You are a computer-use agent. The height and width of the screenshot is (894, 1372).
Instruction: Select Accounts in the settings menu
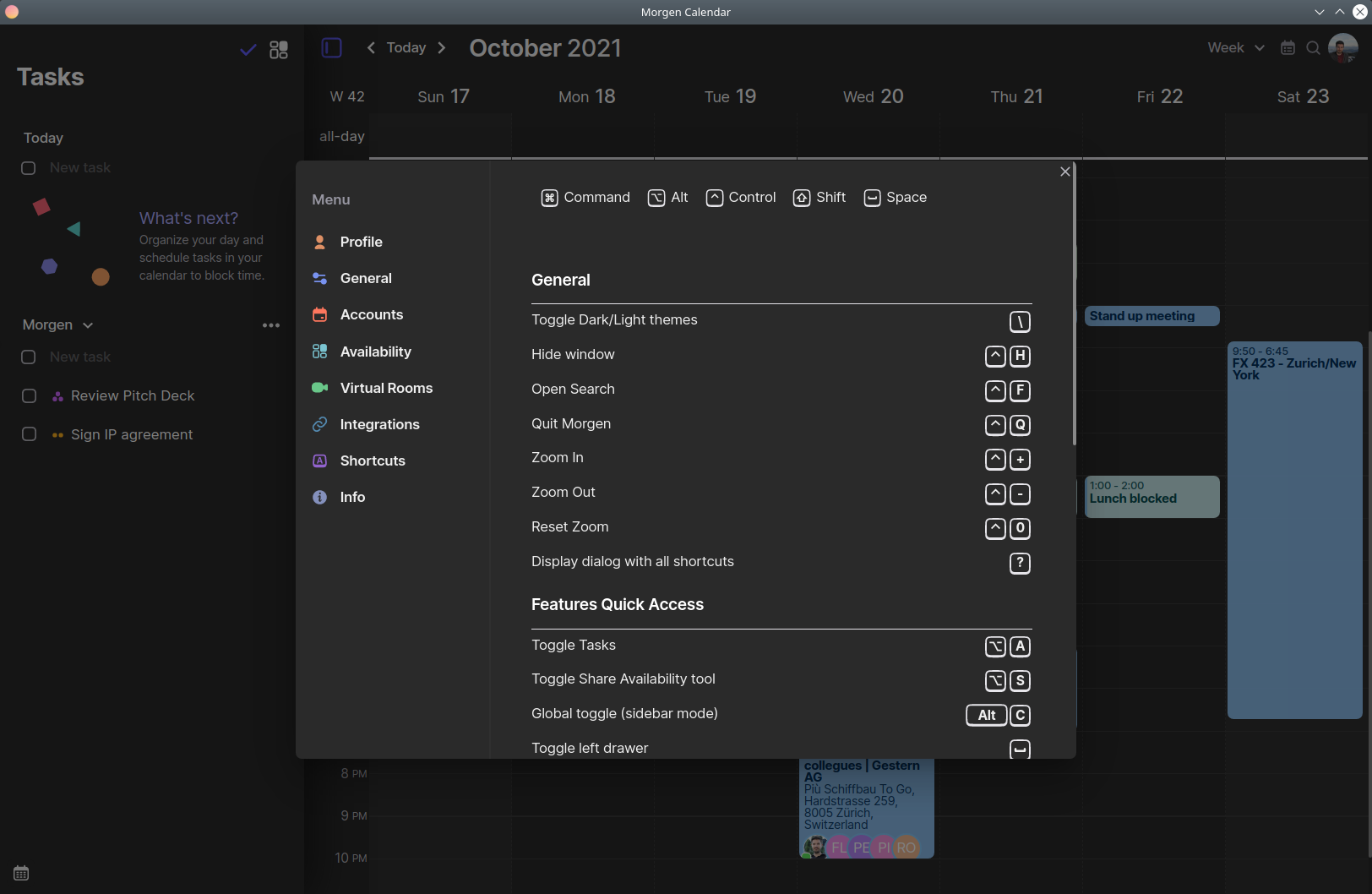[371, 314]
